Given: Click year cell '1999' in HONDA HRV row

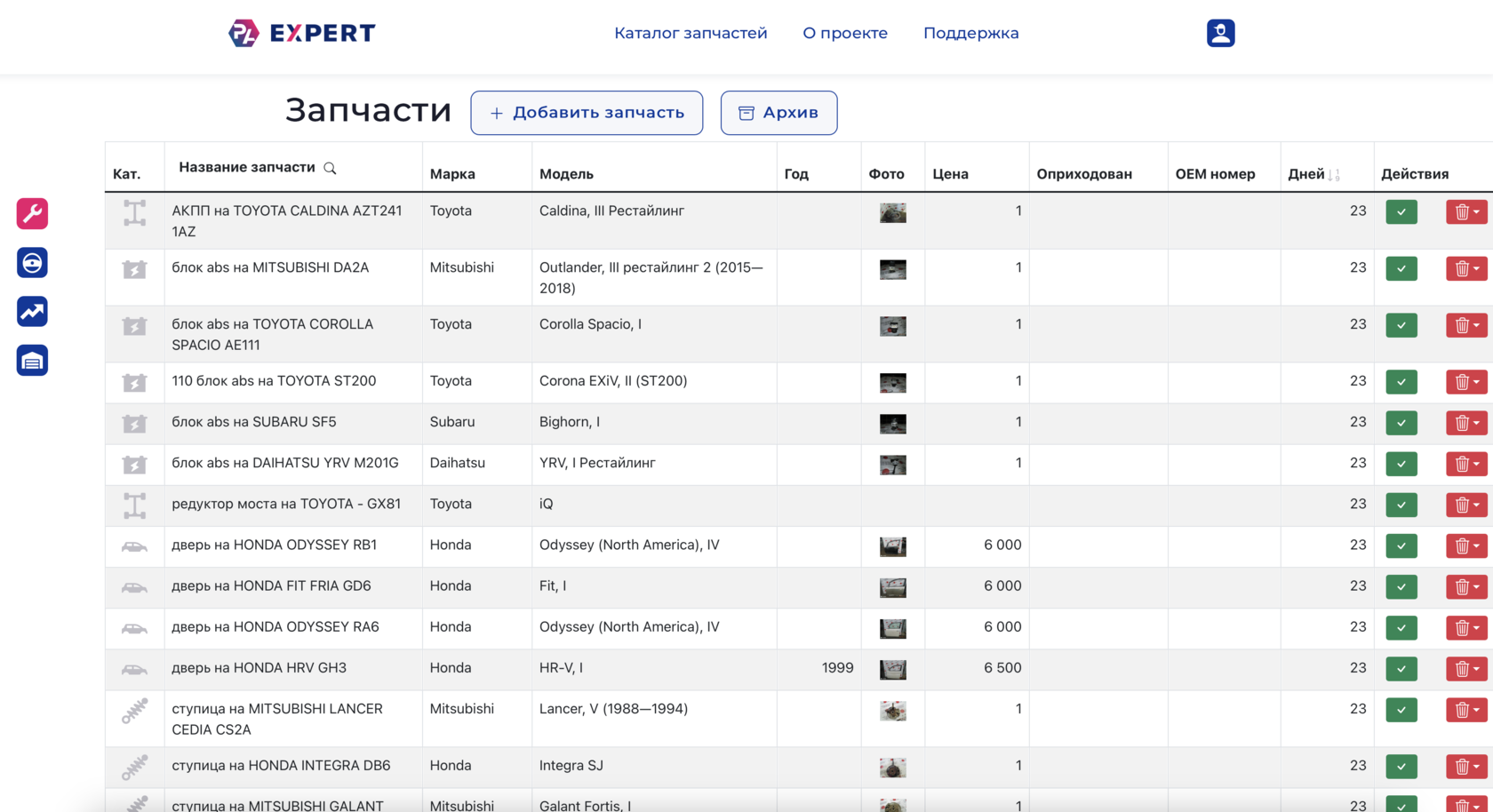Looking at the screenshot, I should pyautogui.click(x=837, y=667).
